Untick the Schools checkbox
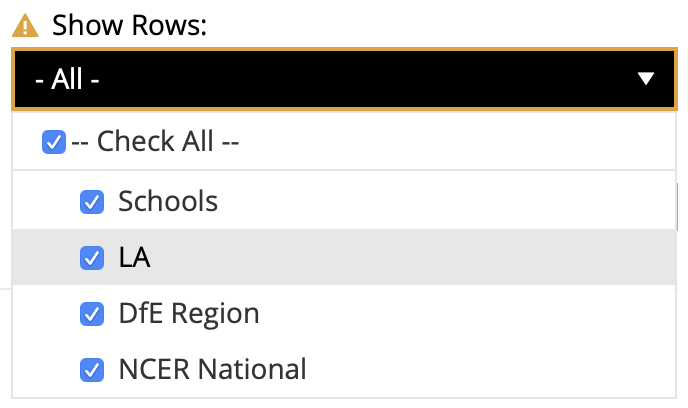Screen dimensions: 688x408 (92, 202)
